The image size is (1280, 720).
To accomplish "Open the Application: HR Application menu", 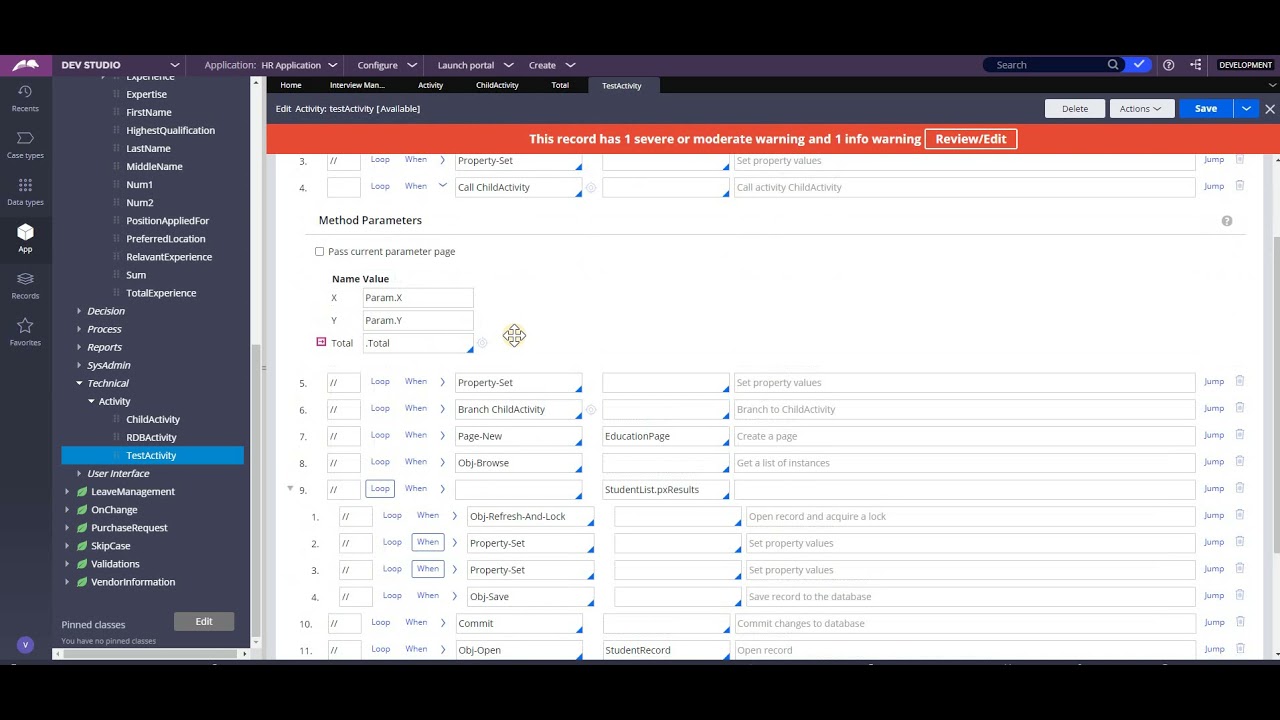I will [271, 65].
